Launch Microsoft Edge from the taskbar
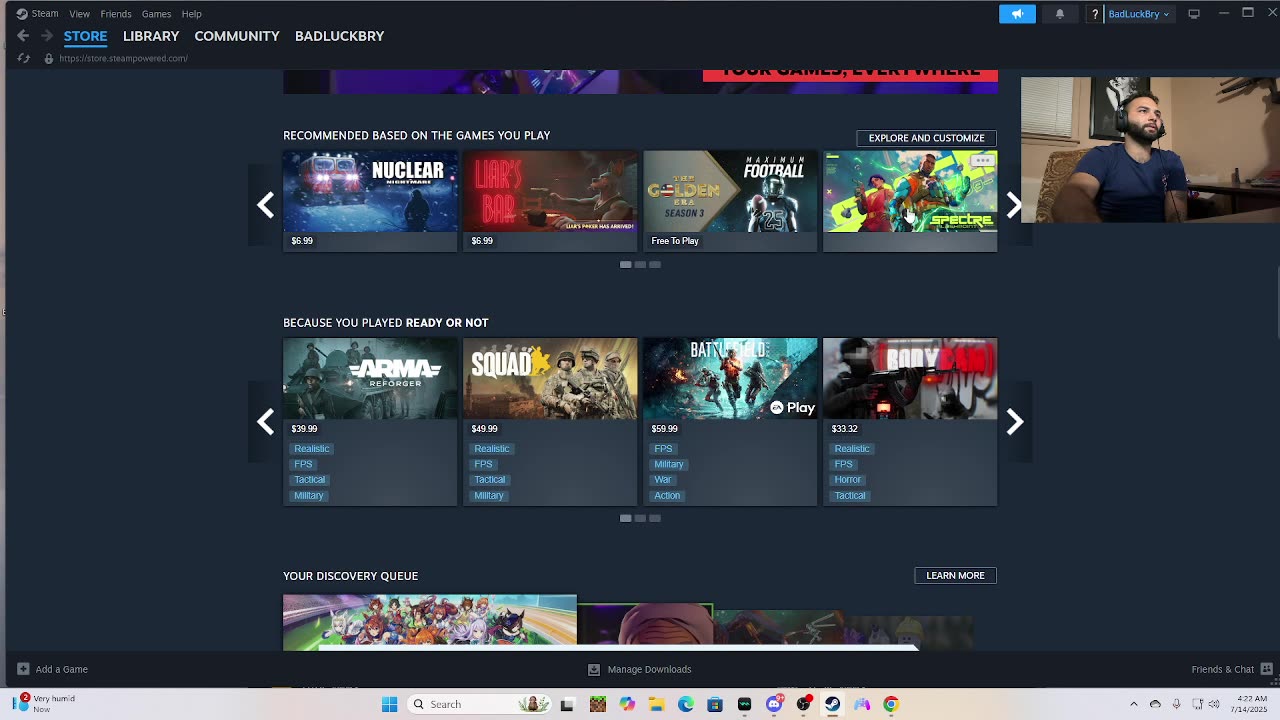This screenshot has height=720, width=1280. (686, 704)
